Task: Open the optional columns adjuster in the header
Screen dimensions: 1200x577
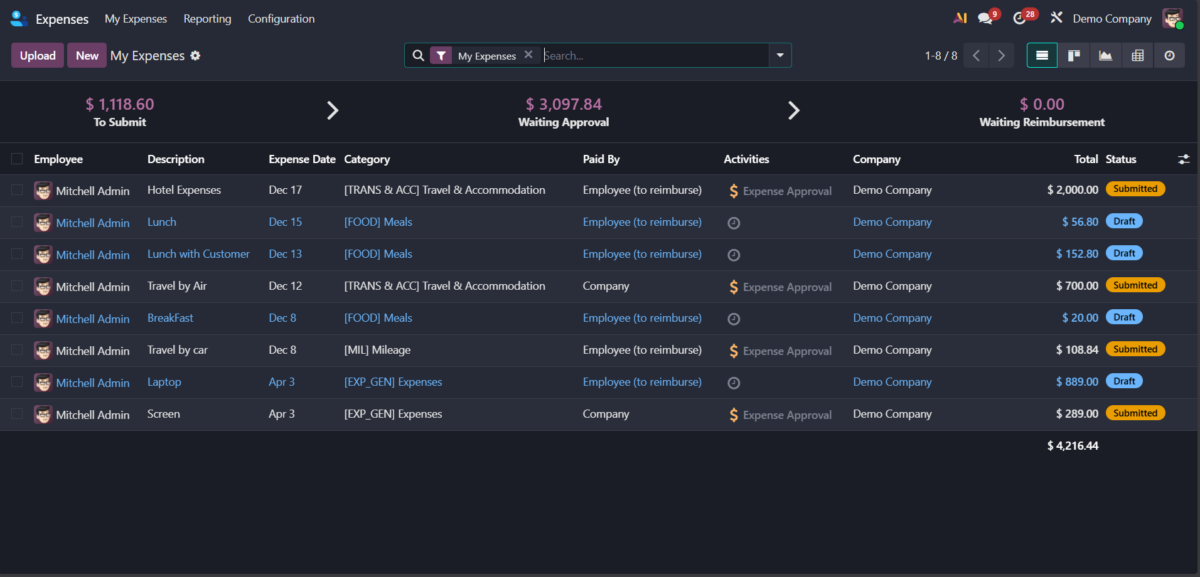Action: [1184, 159]
